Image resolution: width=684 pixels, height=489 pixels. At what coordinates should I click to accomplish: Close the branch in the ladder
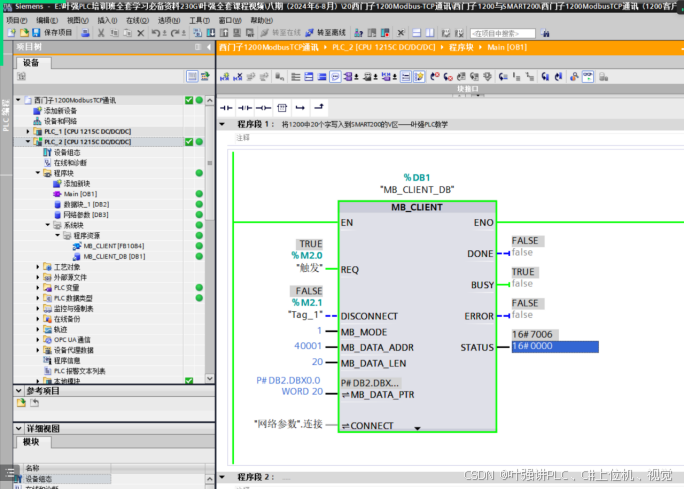click(319, 107)
